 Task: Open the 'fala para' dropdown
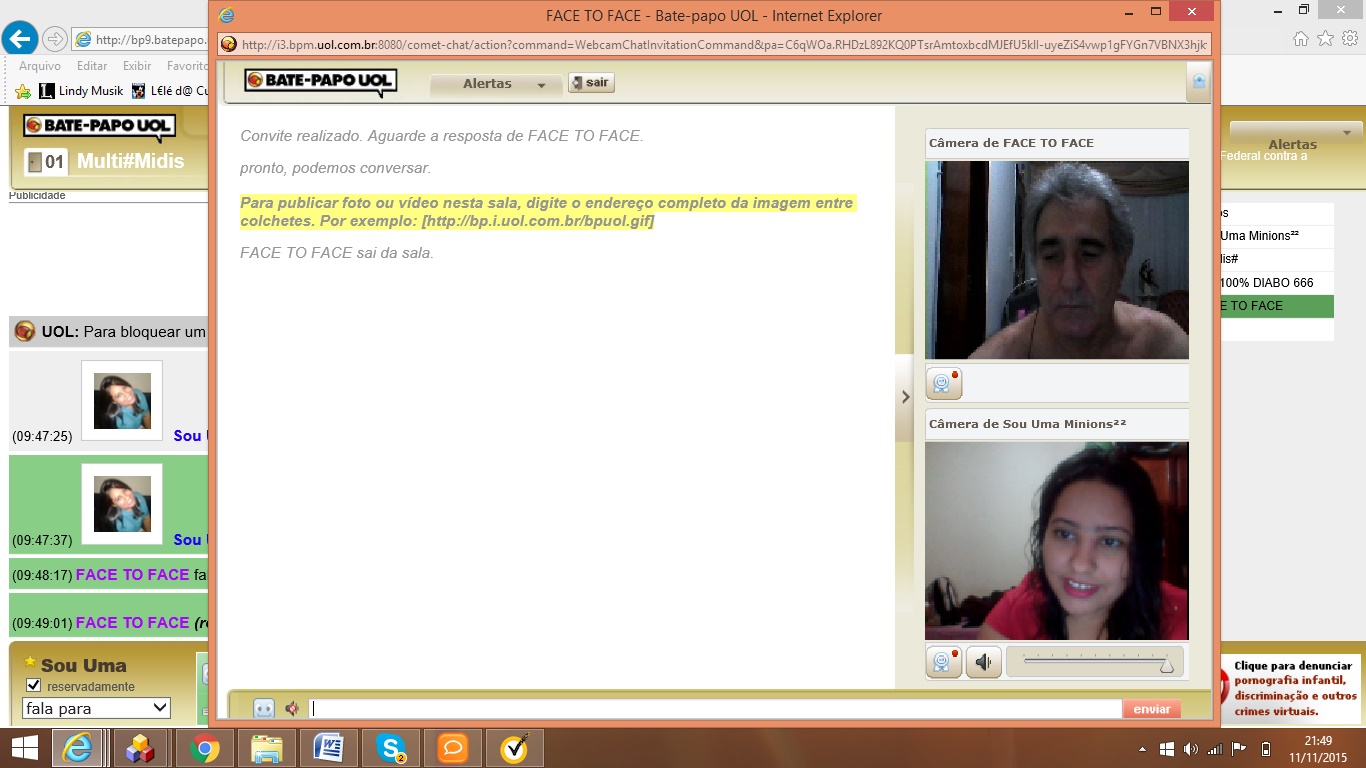tap(96, 708)
